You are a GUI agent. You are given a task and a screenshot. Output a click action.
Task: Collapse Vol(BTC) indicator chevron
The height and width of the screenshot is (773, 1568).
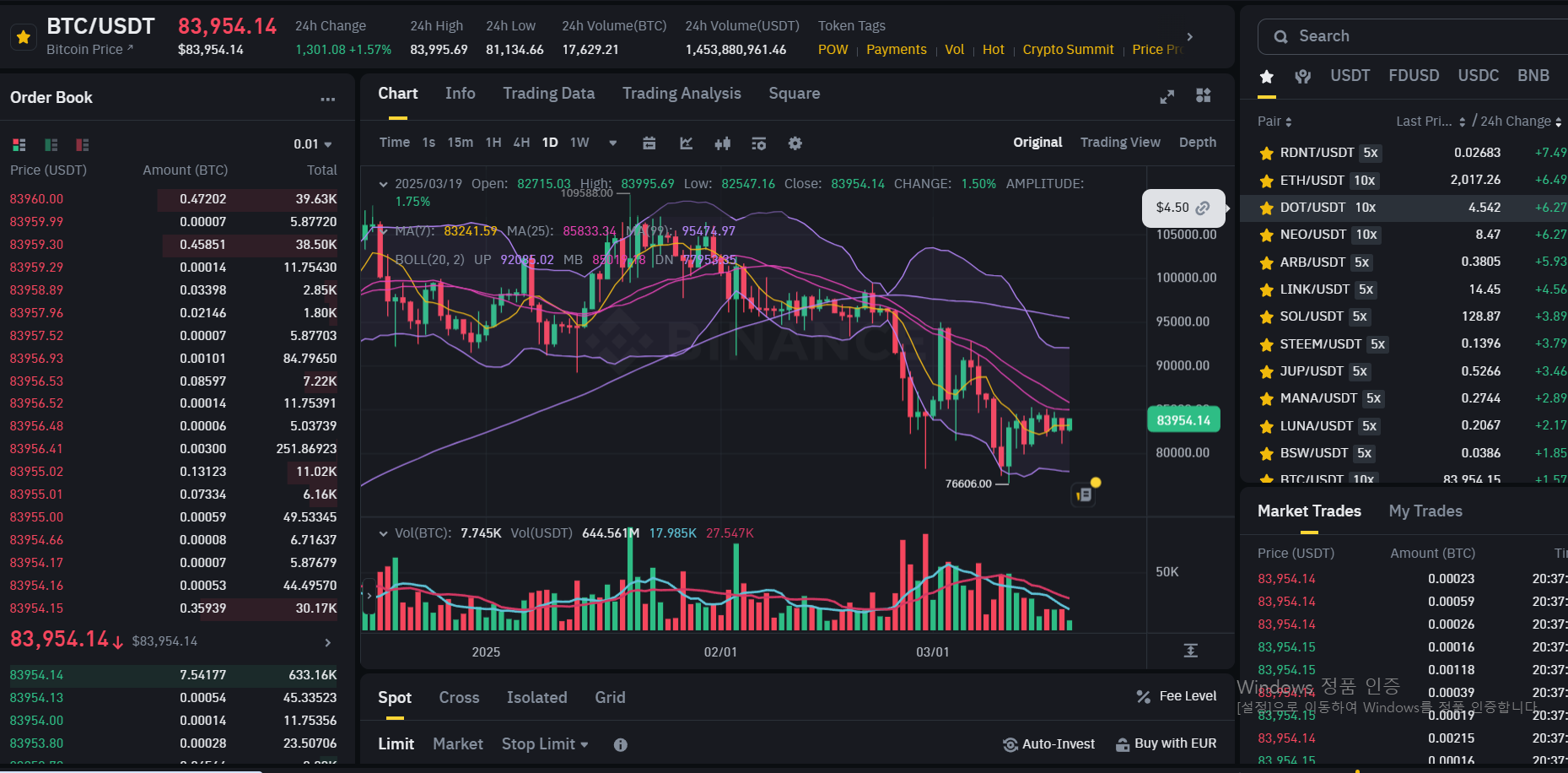[x=384, y=533]
